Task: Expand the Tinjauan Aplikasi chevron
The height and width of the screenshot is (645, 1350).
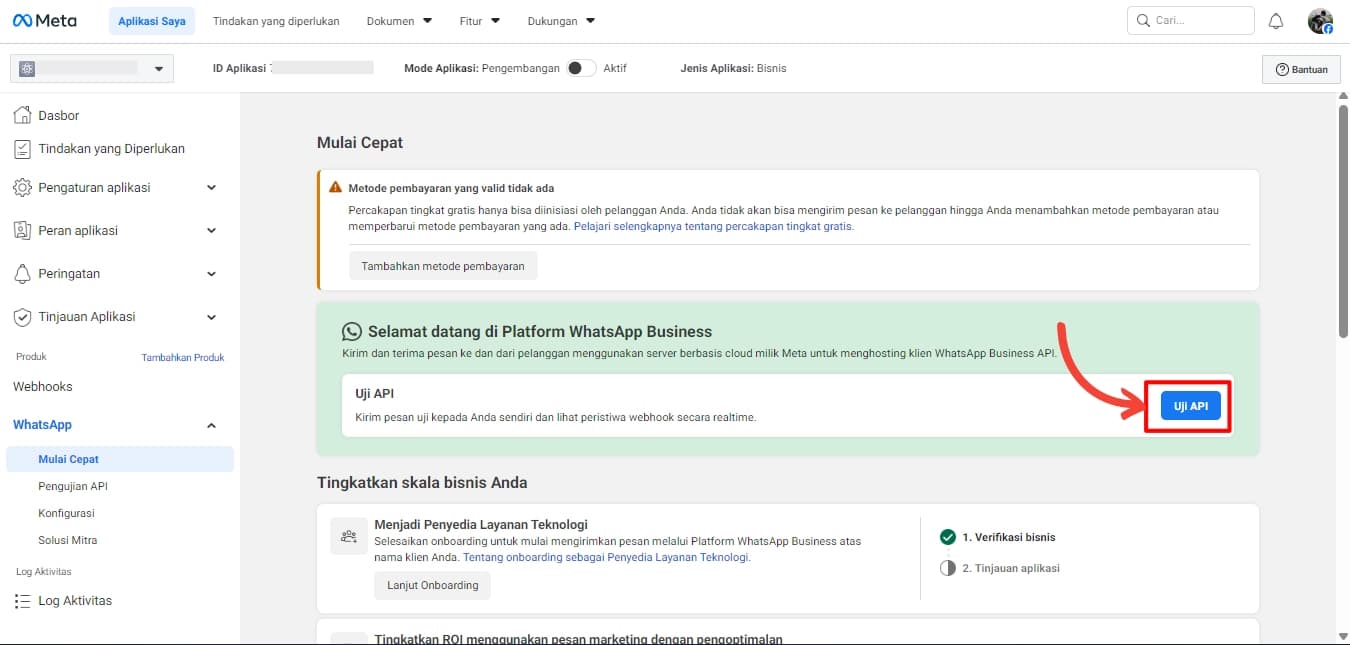Action: click(x=211, y=317)
